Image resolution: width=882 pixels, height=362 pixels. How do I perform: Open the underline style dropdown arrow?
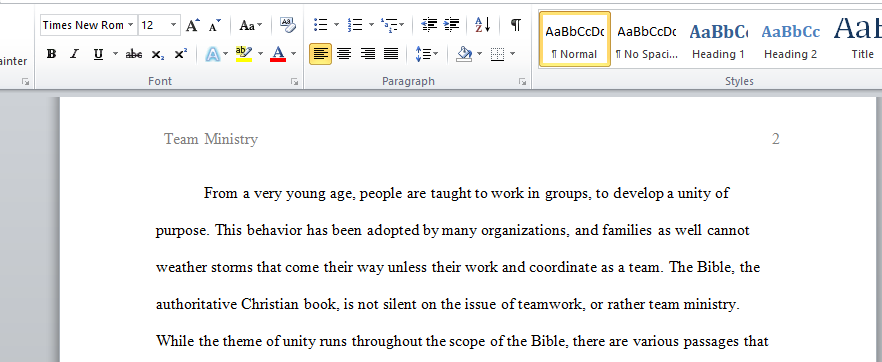click(x=115, y=55)
